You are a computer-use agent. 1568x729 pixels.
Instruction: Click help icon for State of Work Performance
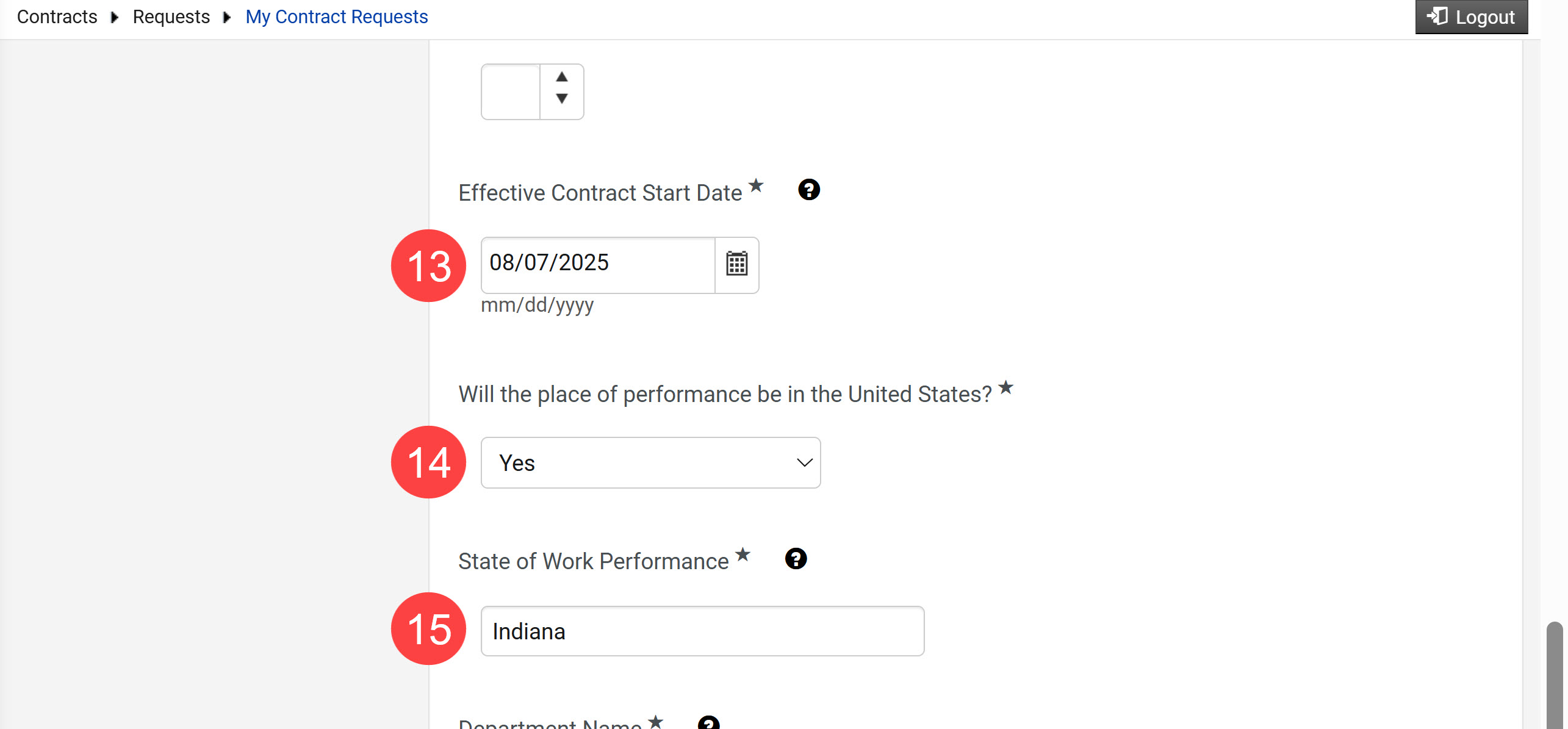coord(796,559)
